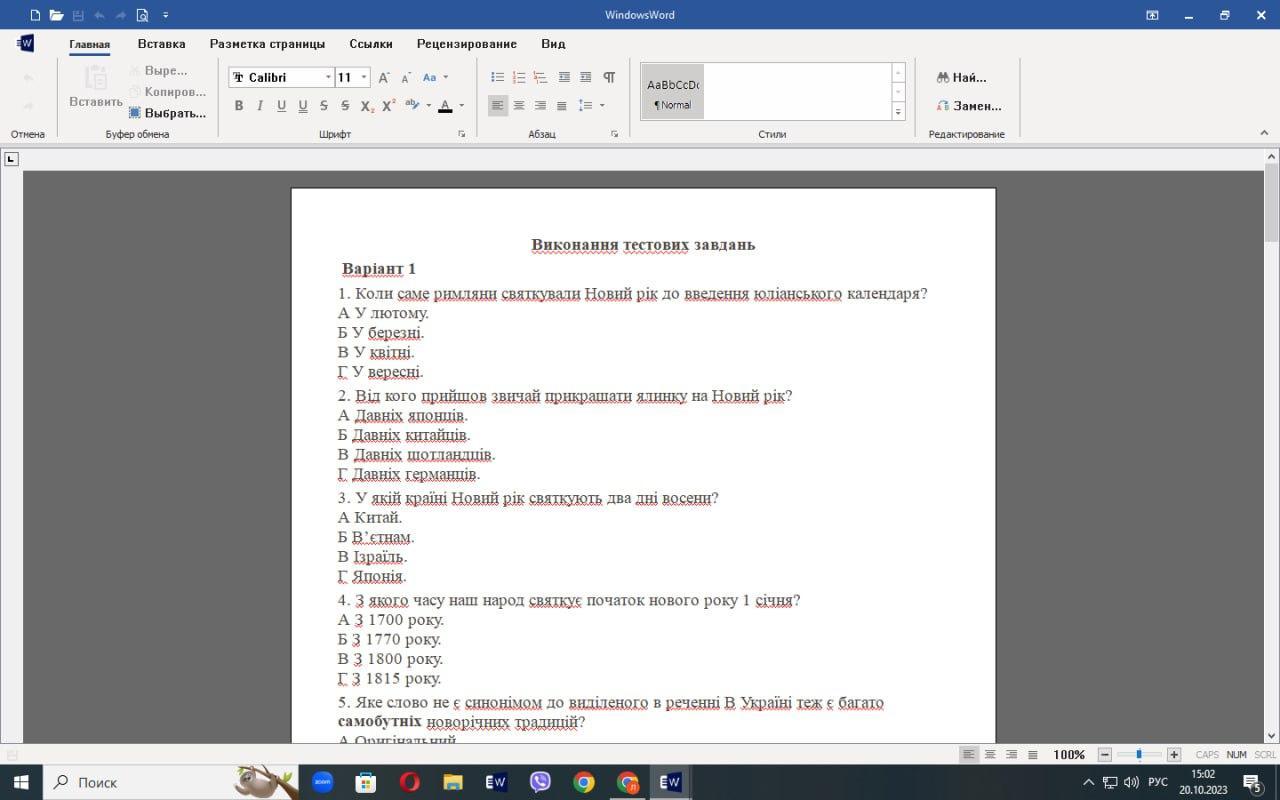Viewport: 1280px width, 800px height.
Task: Open the font size dropdown
Action: point(364,78)
